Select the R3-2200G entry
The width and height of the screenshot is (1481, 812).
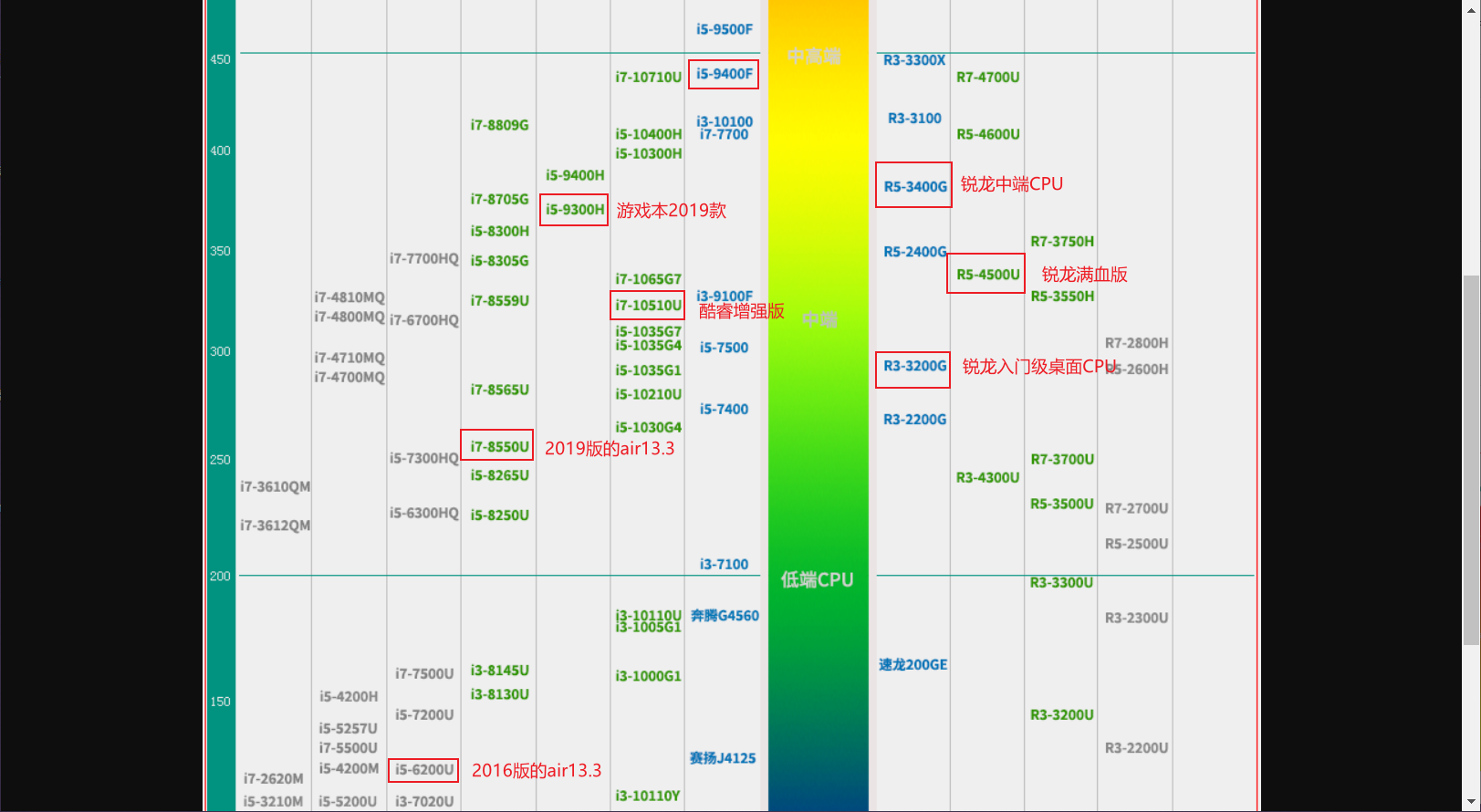coord(915,420)
